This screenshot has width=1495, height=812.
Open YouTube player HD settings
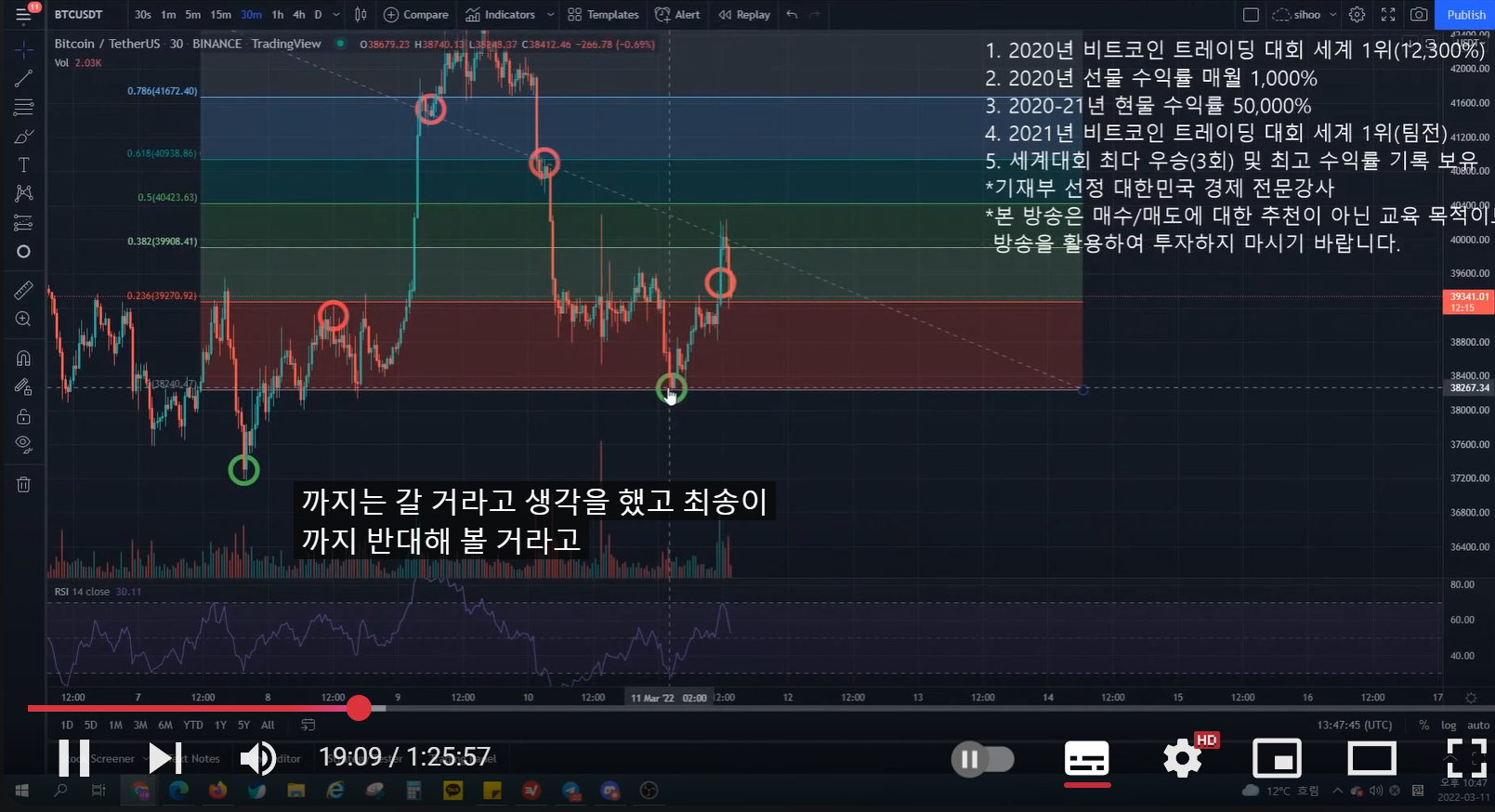pos(1185,758)
